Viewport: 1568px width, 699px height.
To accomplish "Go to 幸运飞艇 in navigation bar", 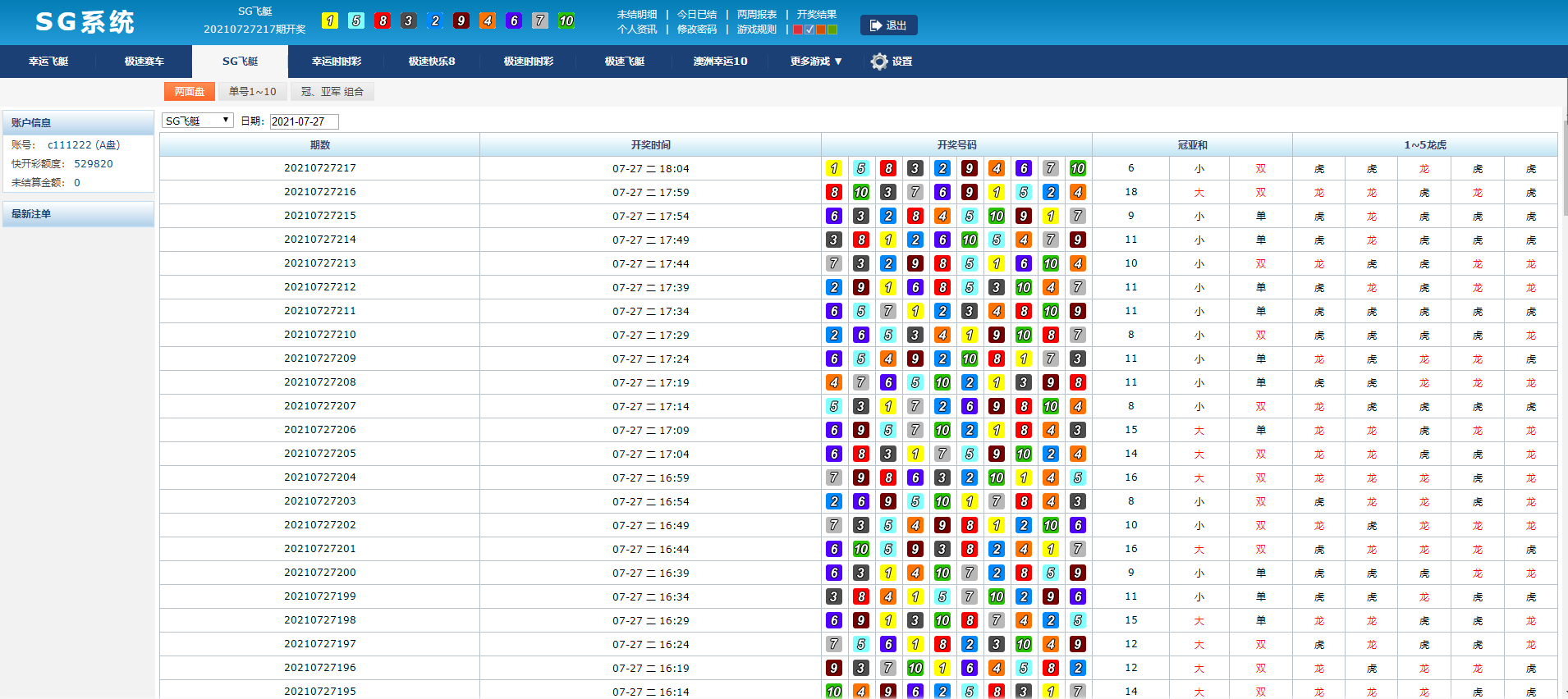I will tap(48, 62).
